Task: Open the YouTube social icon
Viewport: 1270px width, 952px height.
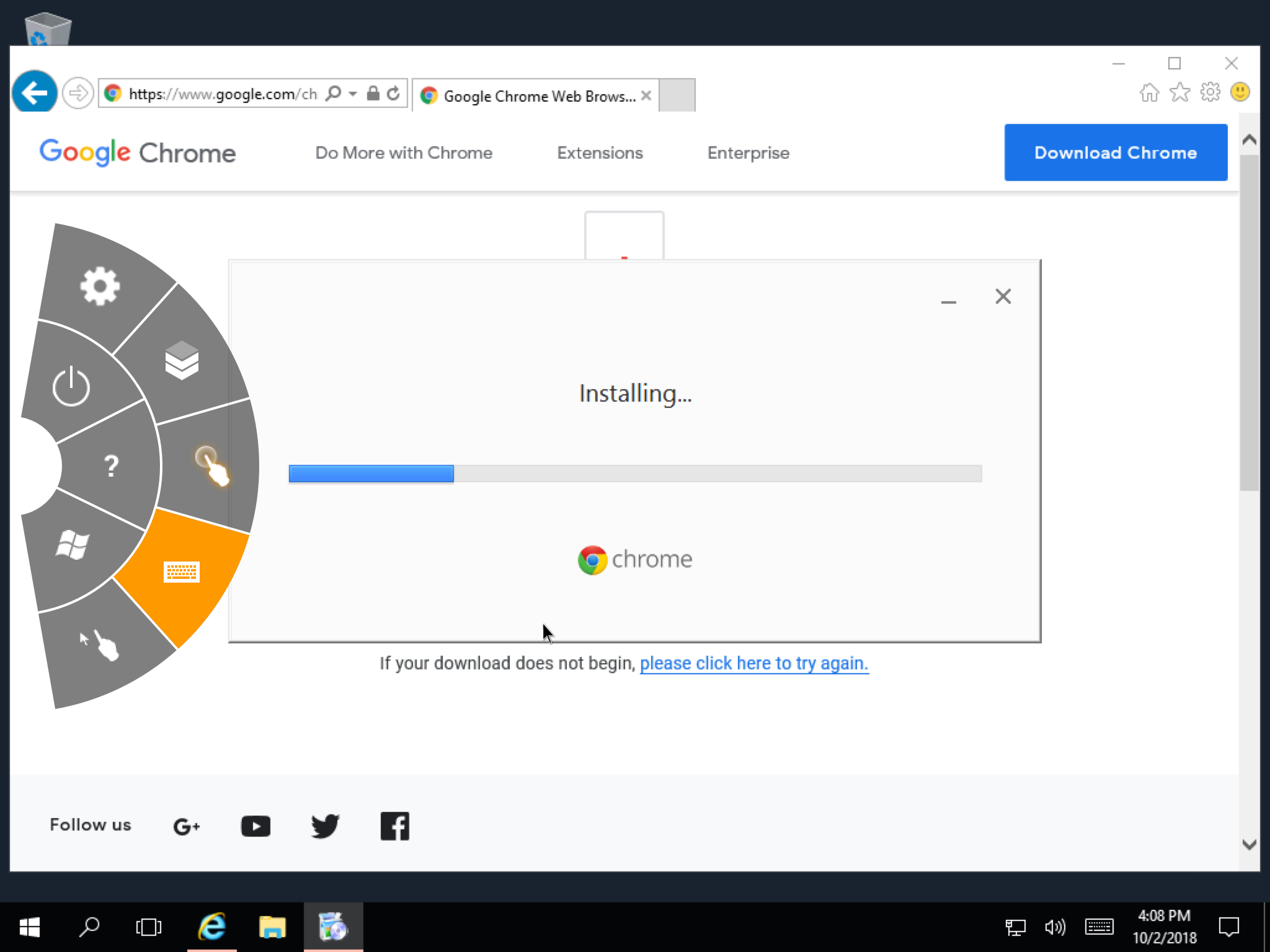Action: pos(255,826)
